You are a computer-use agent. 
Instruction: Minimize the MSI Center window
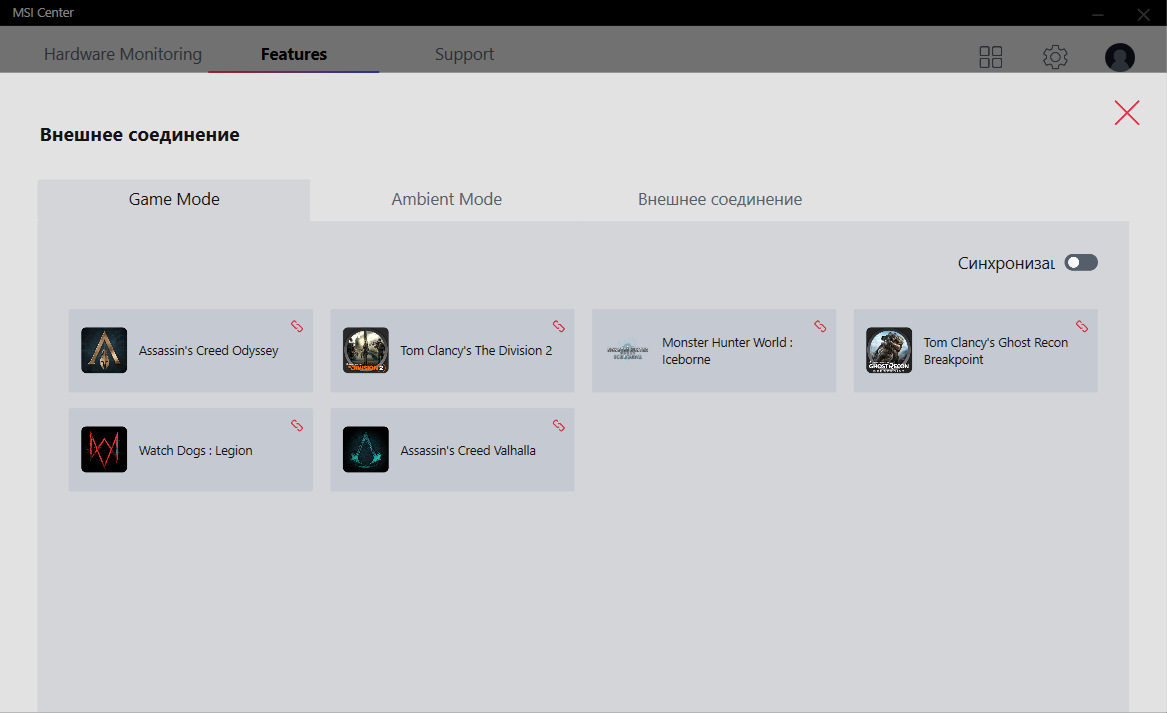click(x=1098, y=13)
